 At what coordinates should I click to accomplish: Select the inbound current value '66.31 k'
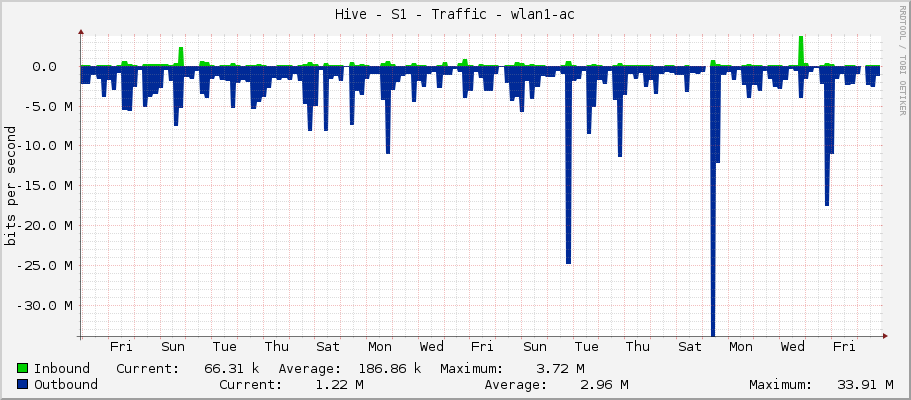pyautogui.click(x=231, y=369)
